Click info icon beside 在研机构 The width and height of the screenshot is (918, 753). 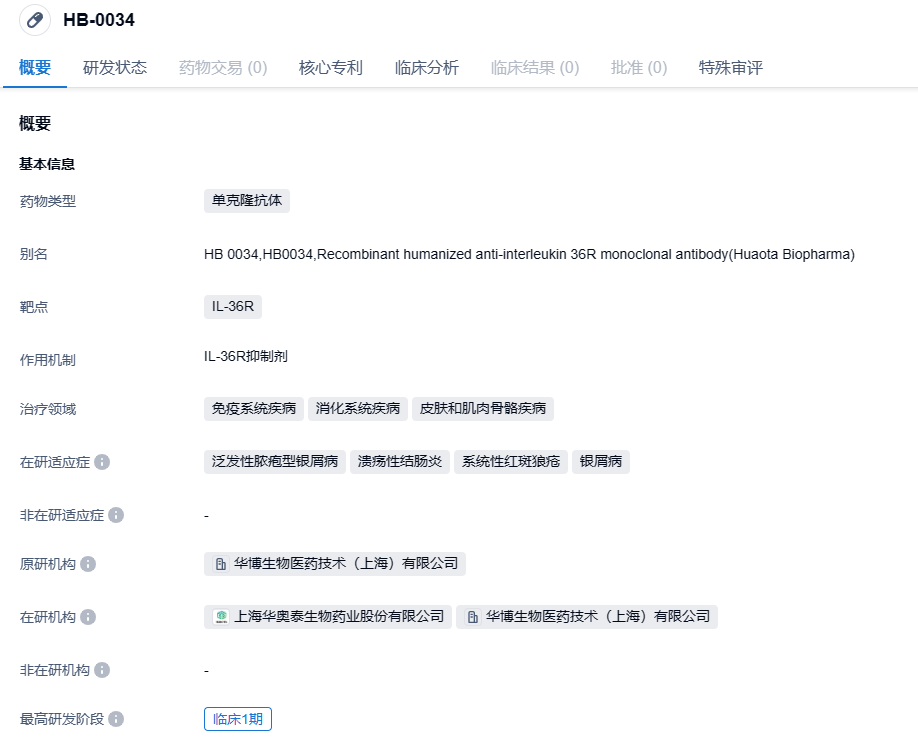pyautogui.click(x=88, y=617)
